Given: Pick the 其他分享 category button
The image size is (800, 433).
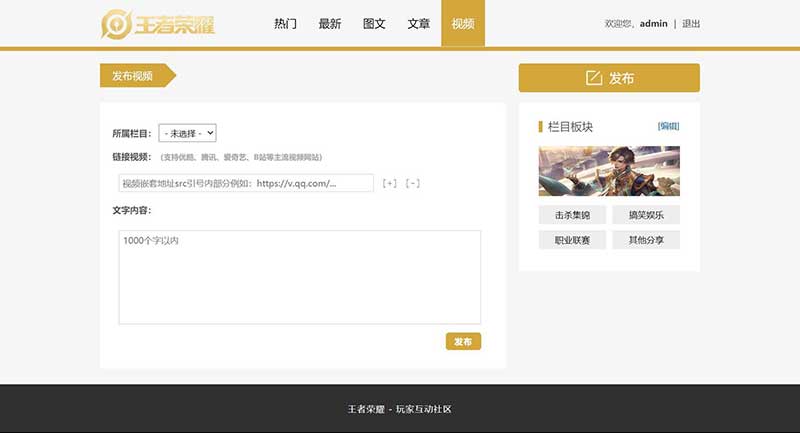Looking at the screenshot, I should 646,240.
